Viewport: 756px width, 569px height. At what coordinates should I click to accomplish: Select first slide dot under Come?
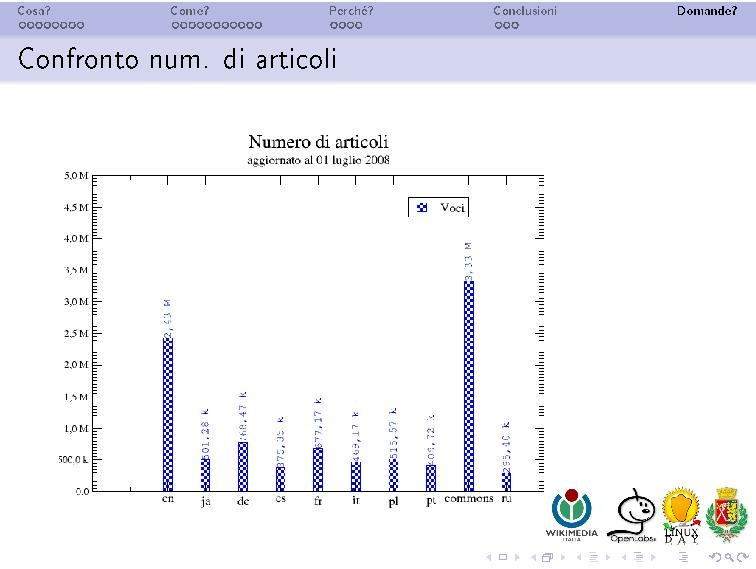(176, 25)
